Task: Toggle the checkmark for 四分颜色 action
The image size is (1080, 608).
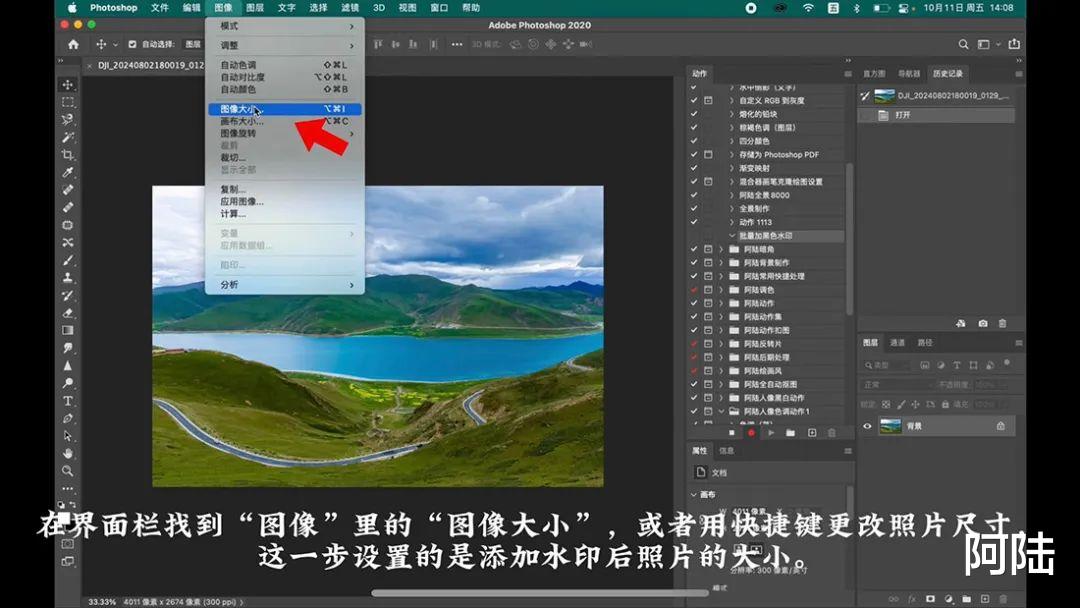Action: point(694,141)
